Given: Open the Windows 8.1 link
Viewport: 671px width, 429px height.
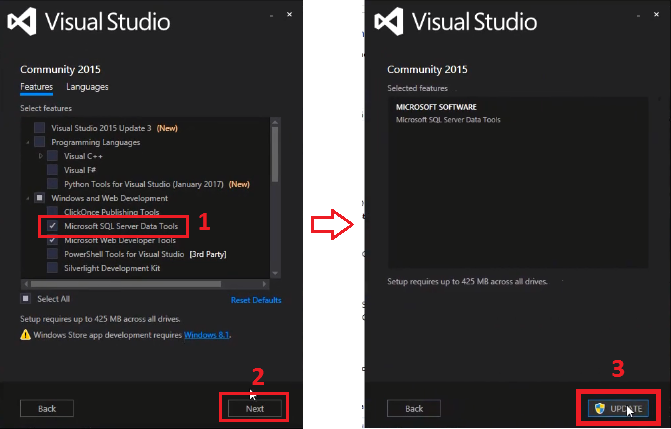Looking at the screenshot, I should point(207,335).
